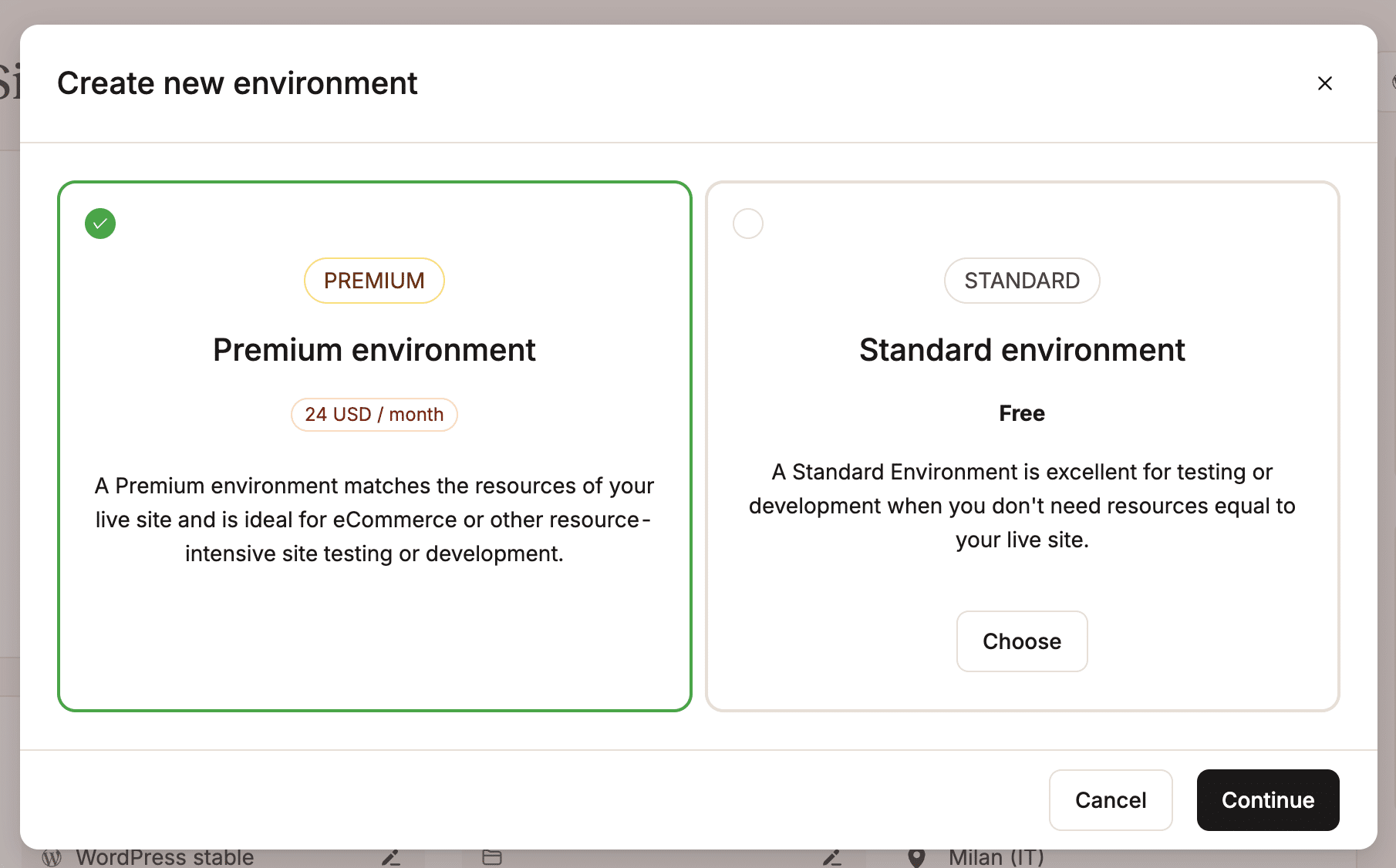
Task: Click the Cancel button
Action: 1111,800
